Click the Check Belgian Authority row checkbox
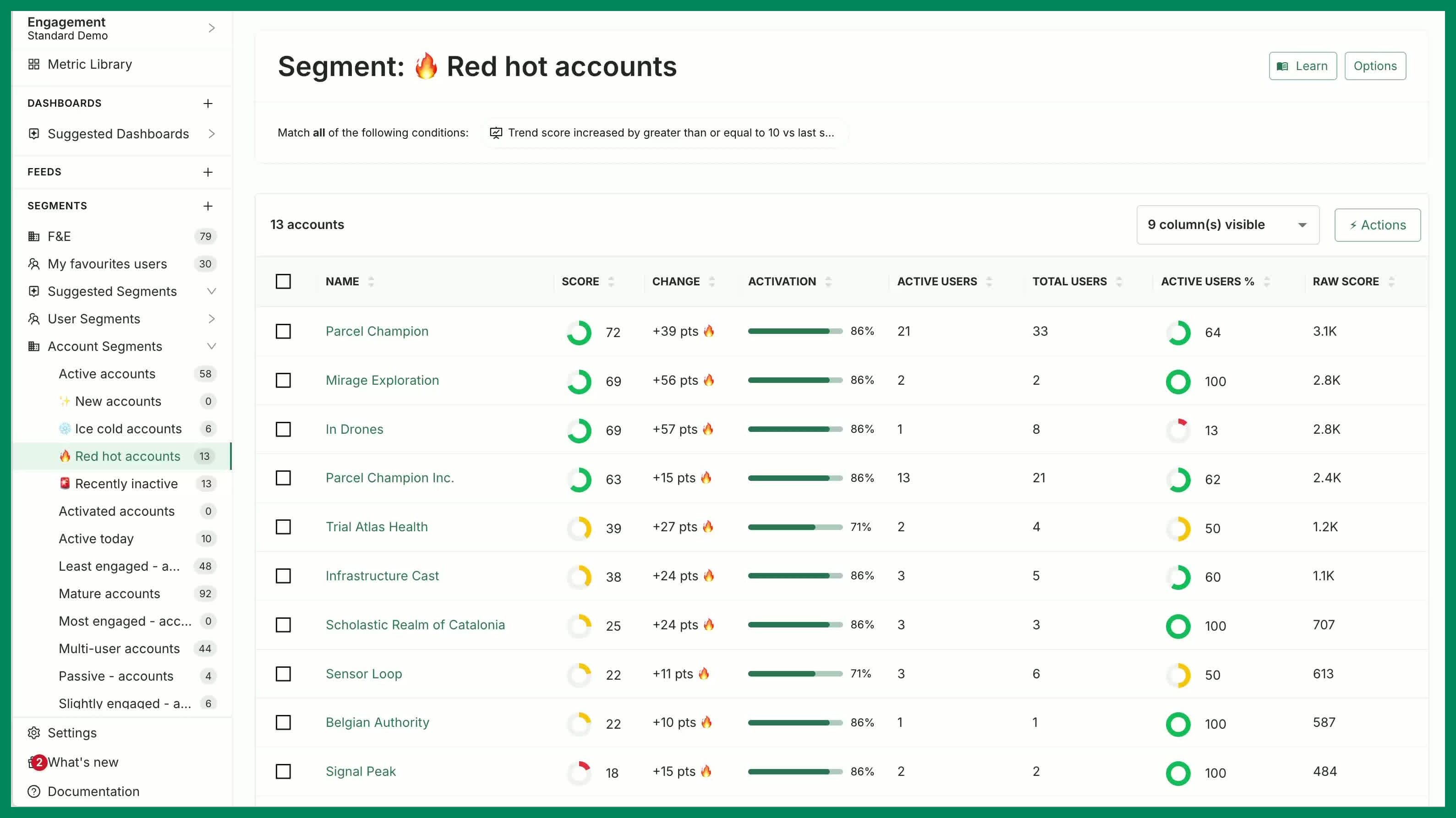This screenshot has width=1456, height=818. click(x=283, y=723)
